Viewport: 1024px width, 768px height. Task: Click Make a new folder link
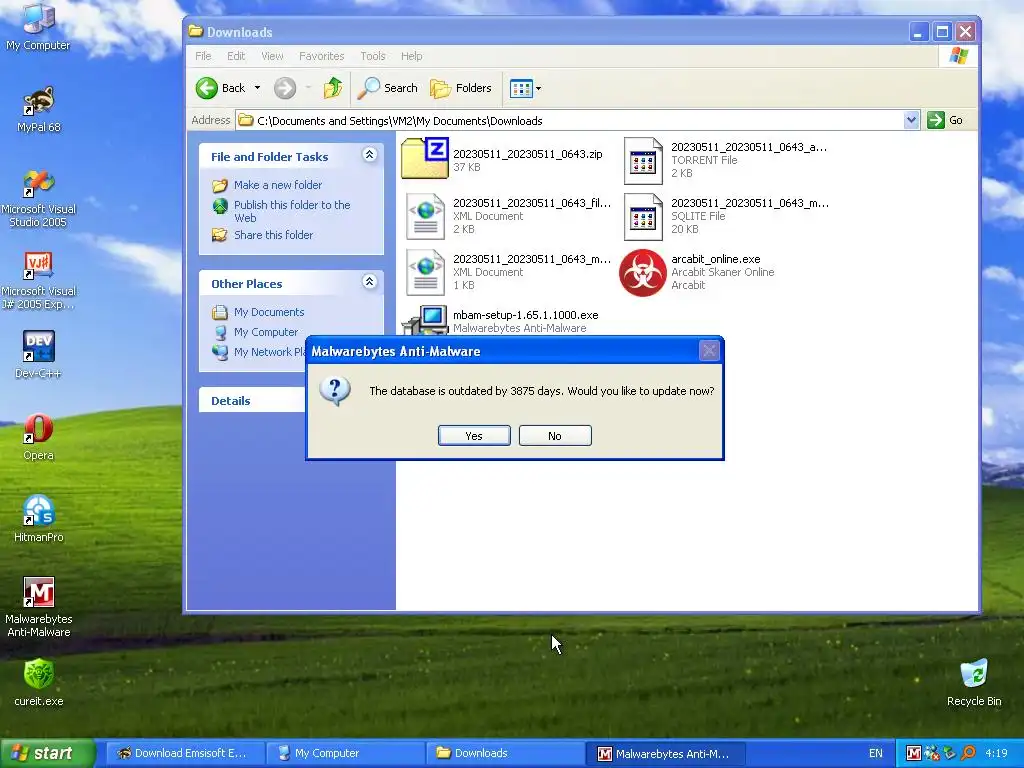(x=278, y=185)
